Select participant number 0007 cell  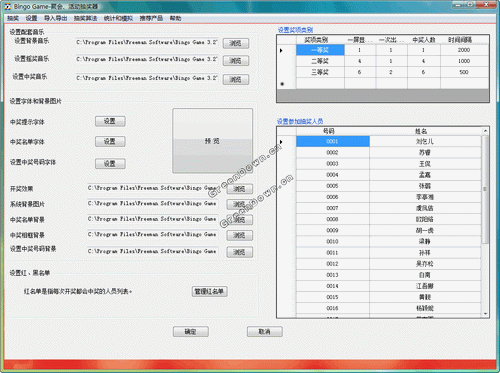coord(333,208)
